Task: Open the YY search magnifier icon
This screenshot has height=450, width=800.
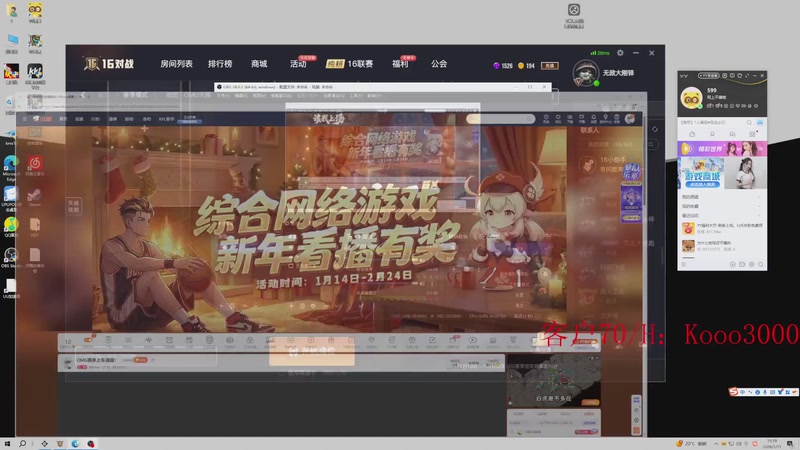Action: pos(749,122)
